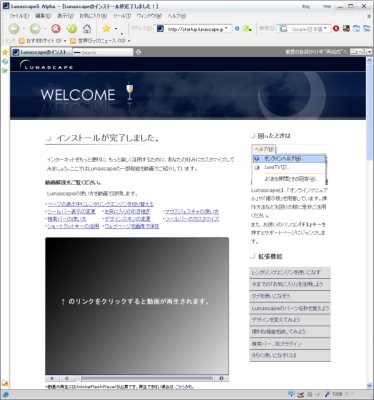Open the お気に入り(A) menu
The image size is (374, 400).
pyautogui.click(x=93, y=16)
